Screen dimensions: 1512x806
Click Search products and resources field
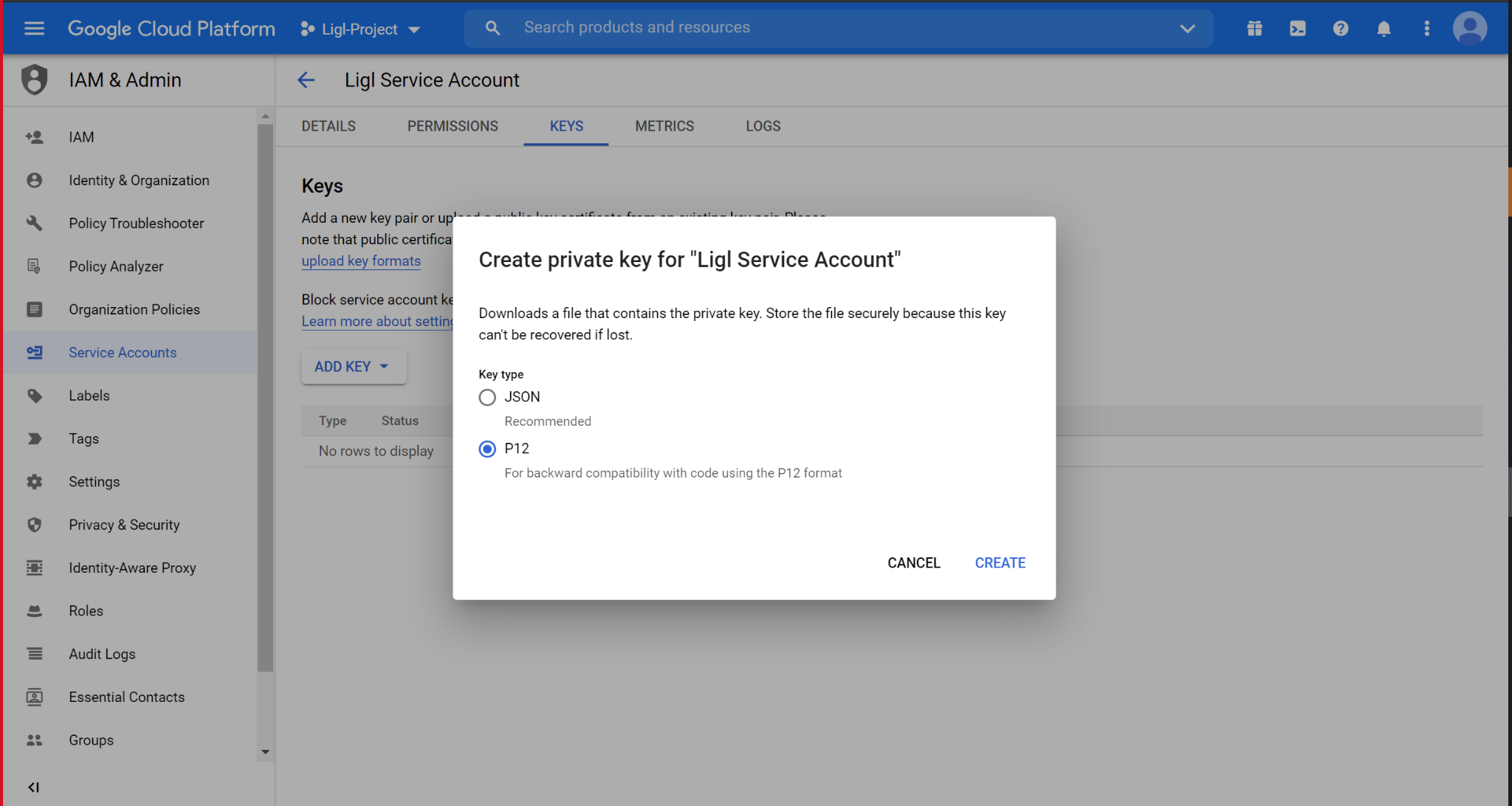pyautogui.click(x=839, y=28)
